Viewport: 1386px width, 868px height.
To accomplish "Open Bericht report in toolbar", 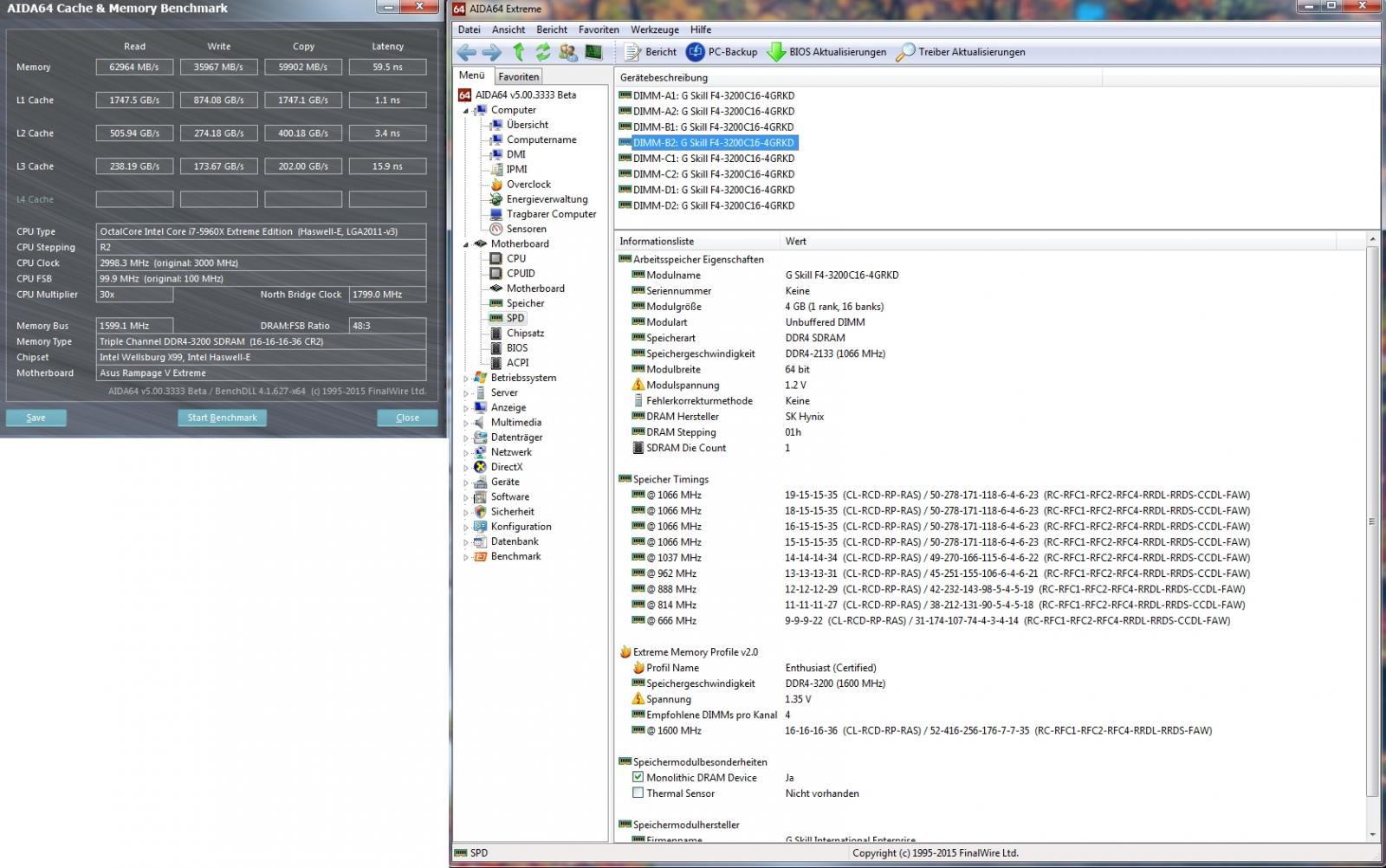I will tap(651, 52).
